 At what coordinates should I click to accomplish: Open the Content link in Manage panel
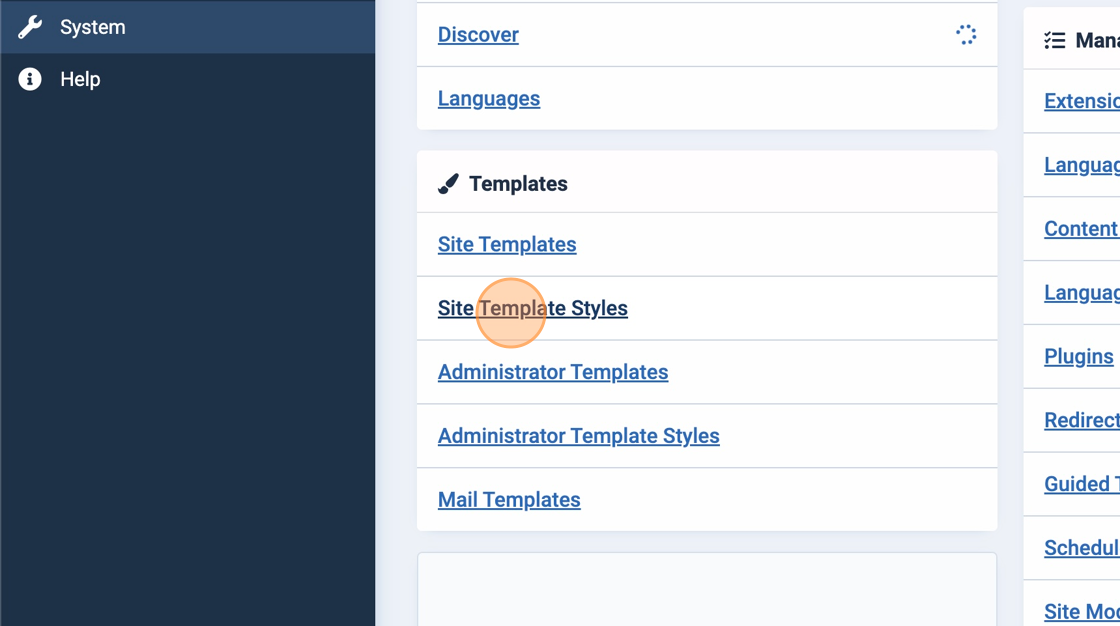1081,229
